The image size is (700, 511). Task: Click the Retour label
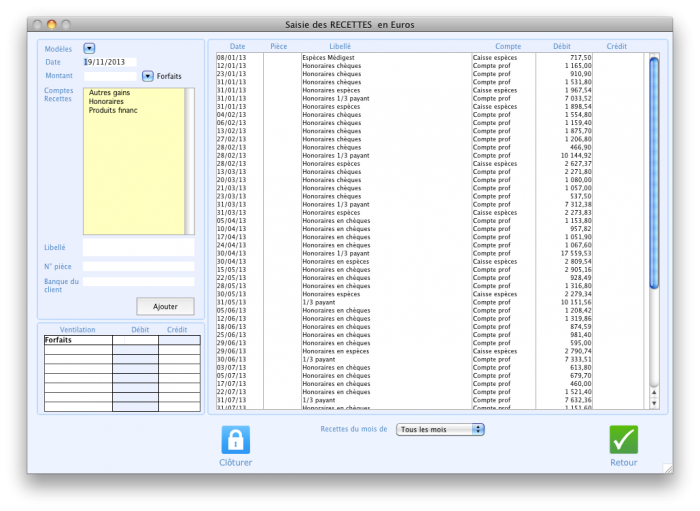click(x=624, y=462)
